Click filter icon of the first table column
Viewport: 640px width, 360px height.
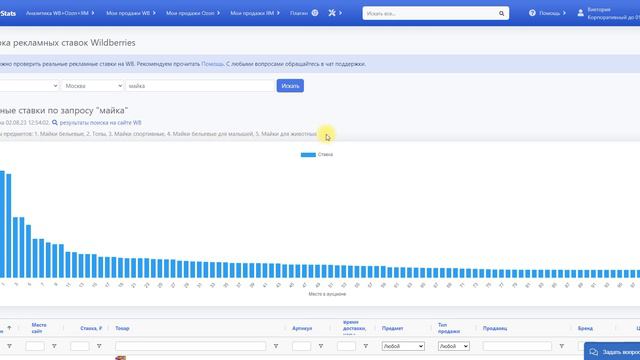point(9,346)
